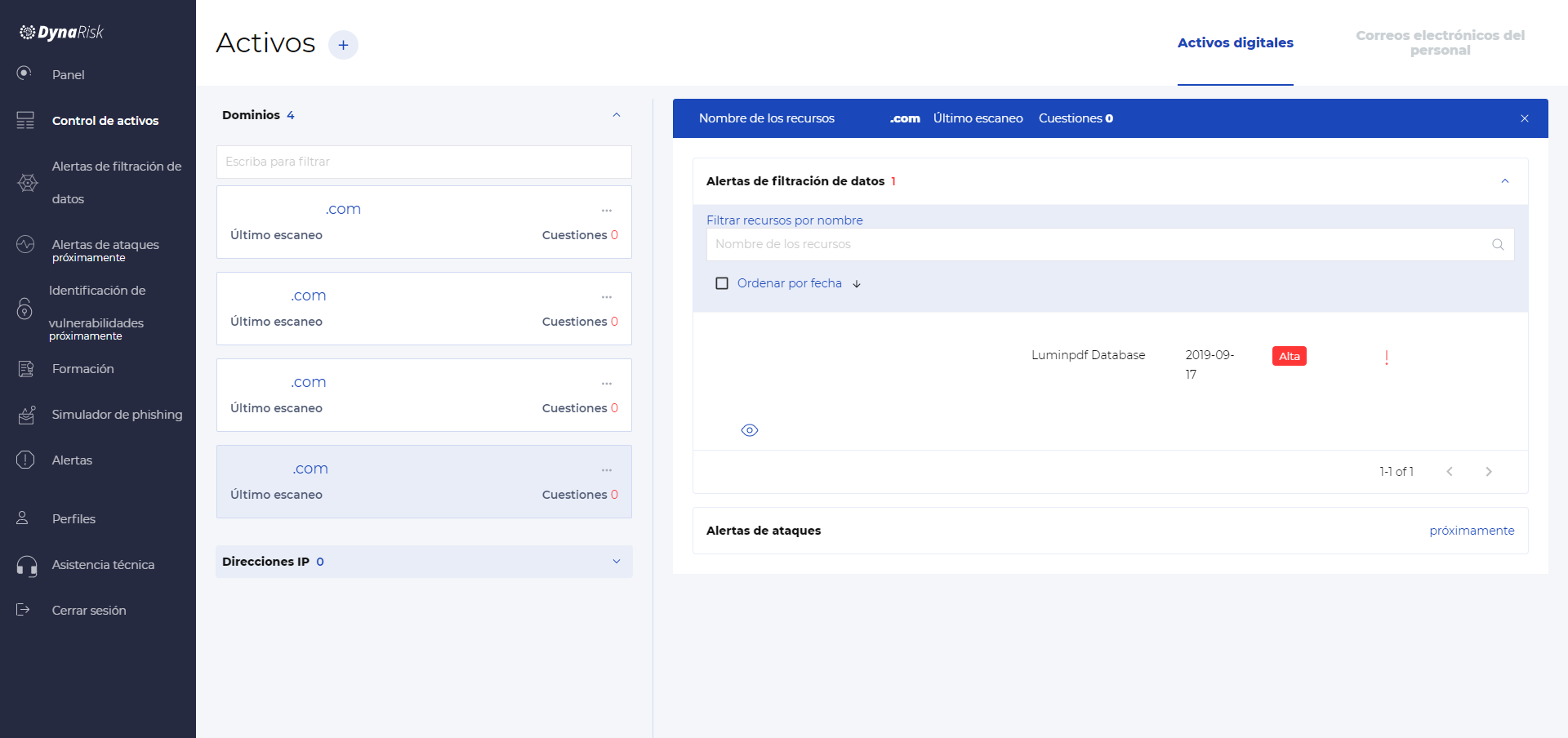1568x738 pixels.
Task: Collapse the Dominios section
Action: [x=617, y=115]
